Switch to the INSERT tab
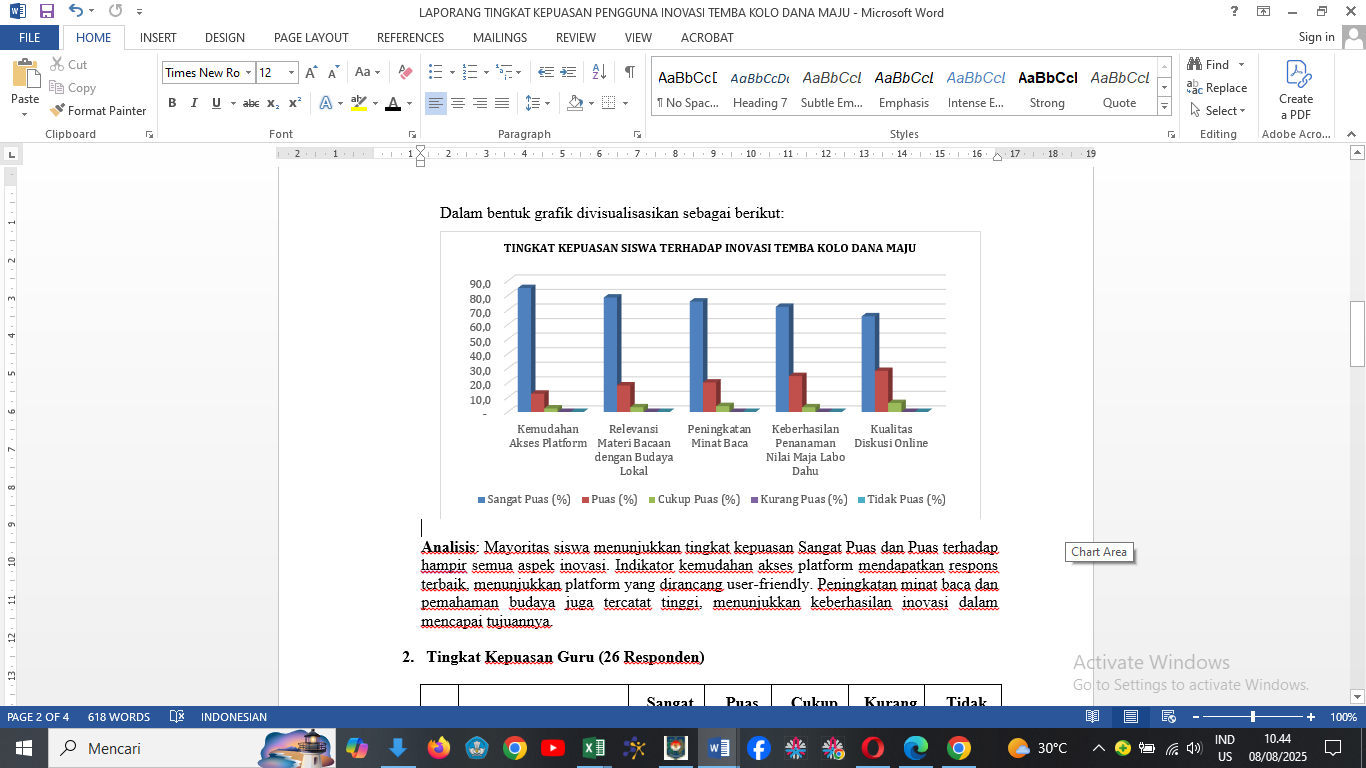 pyautogui.click(x=158, y=38)
